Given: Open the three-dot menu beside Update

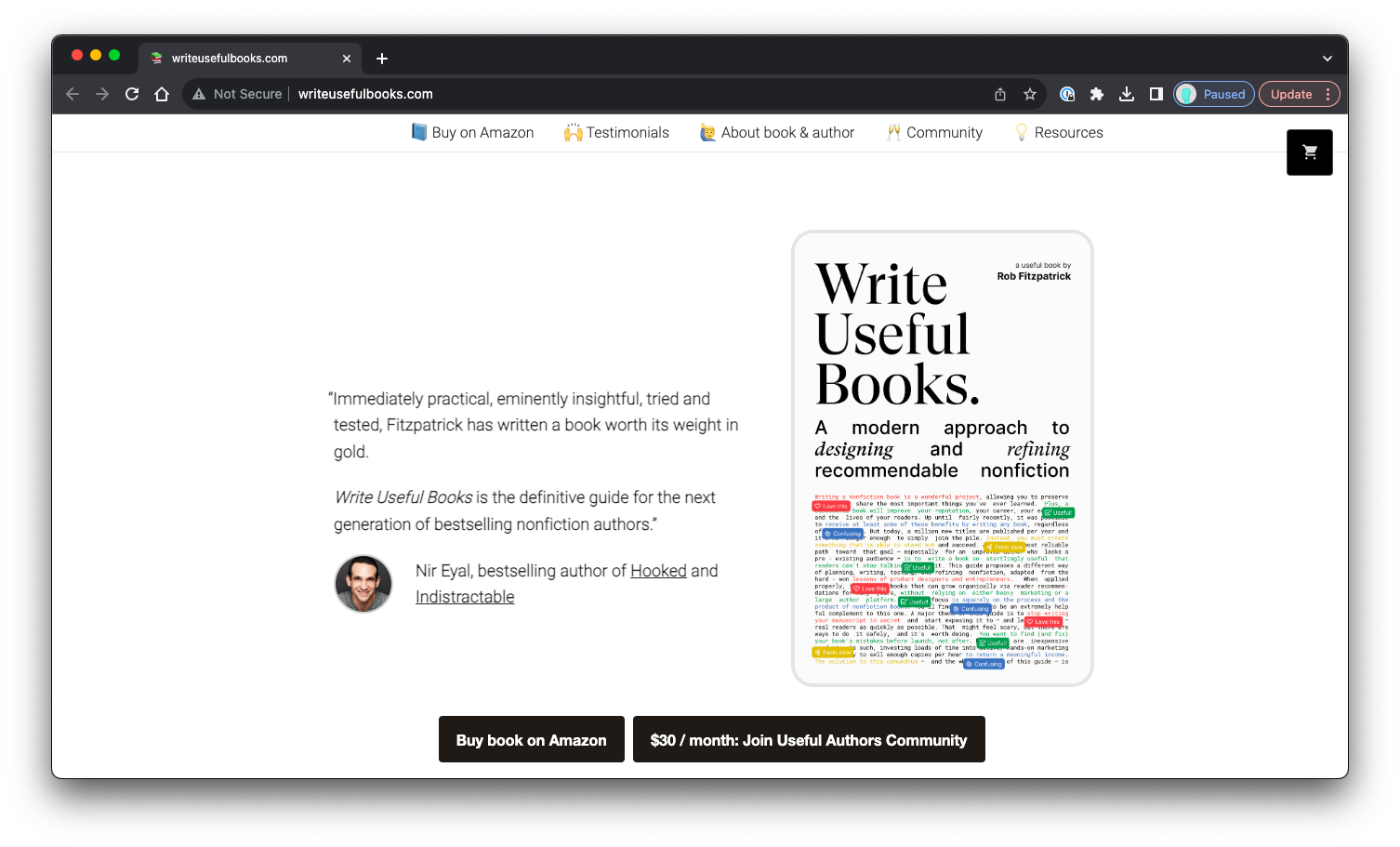Looking at the screenshot, I should pos(1327,94).
